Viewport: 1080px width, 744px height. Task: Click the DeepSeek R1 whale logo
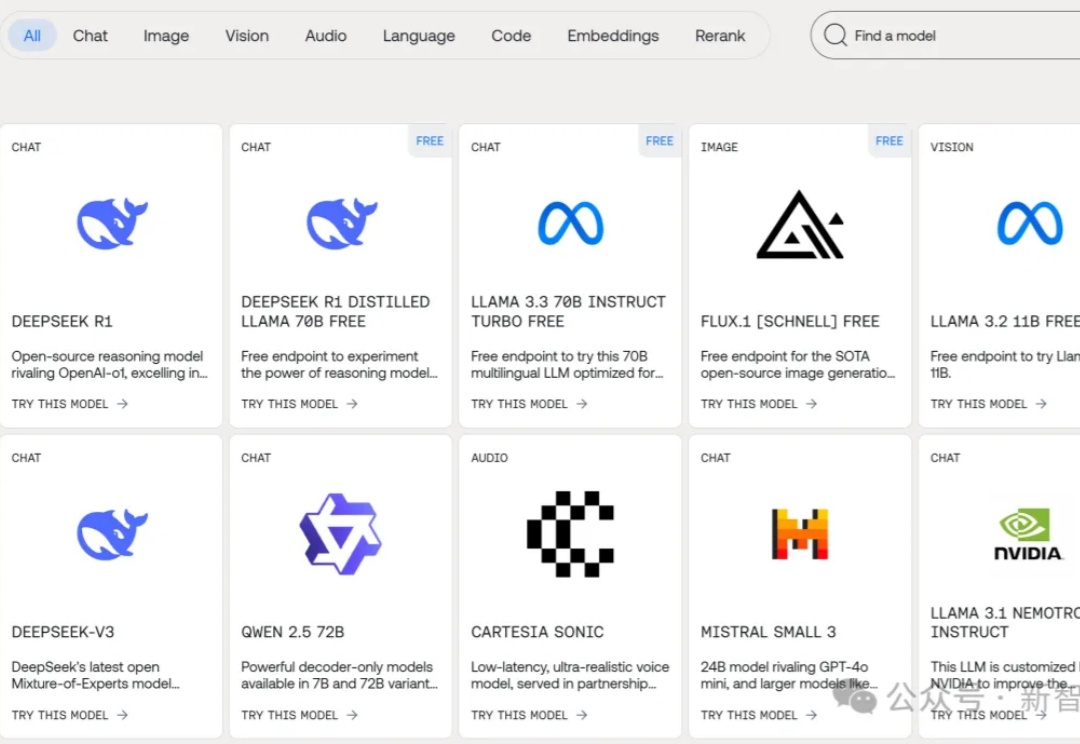(112, 223)
